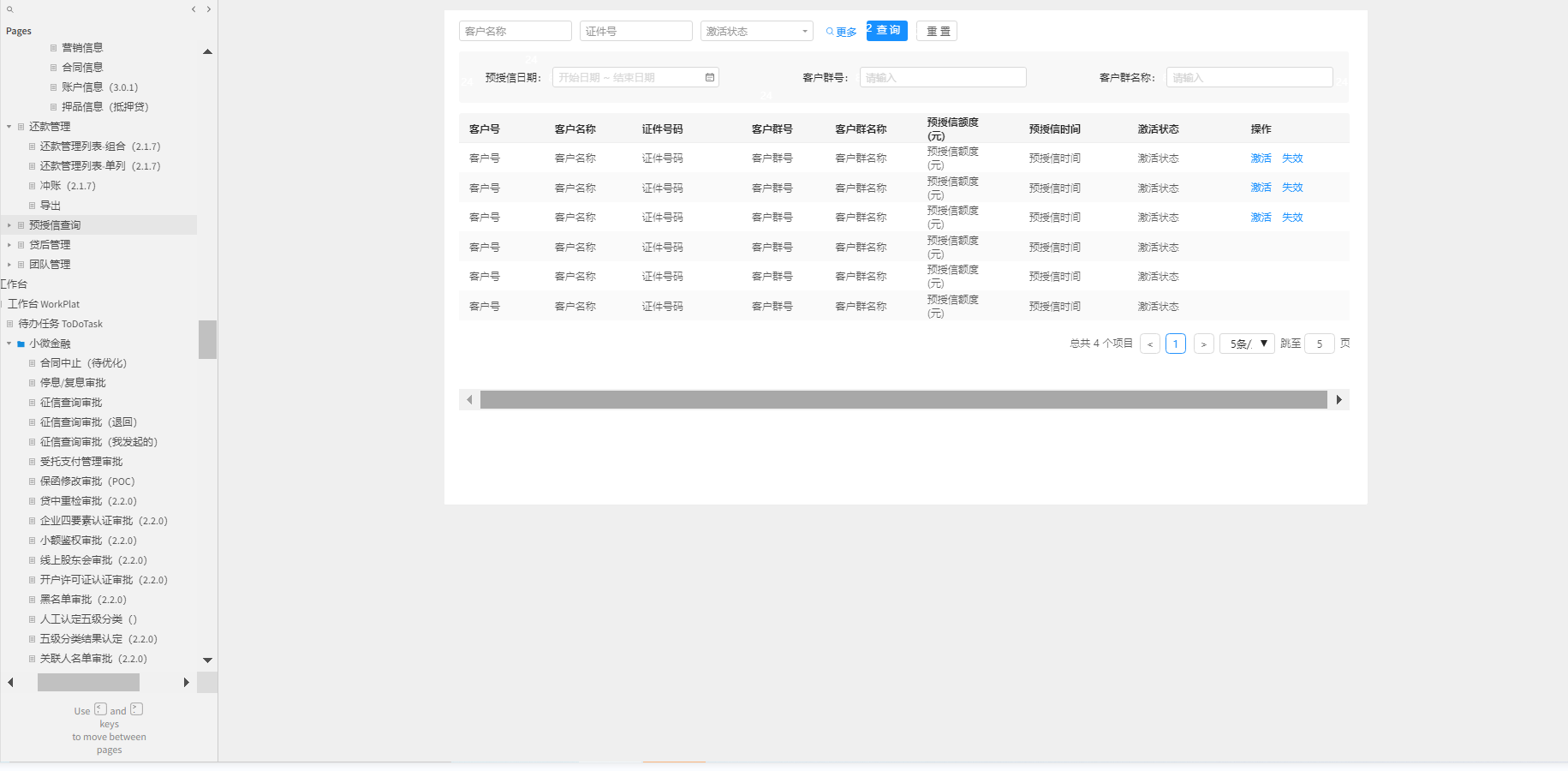Open 五级分类结果认定 (2.2.0) page
The image size is (1568, 771).
tap(98, 639)
